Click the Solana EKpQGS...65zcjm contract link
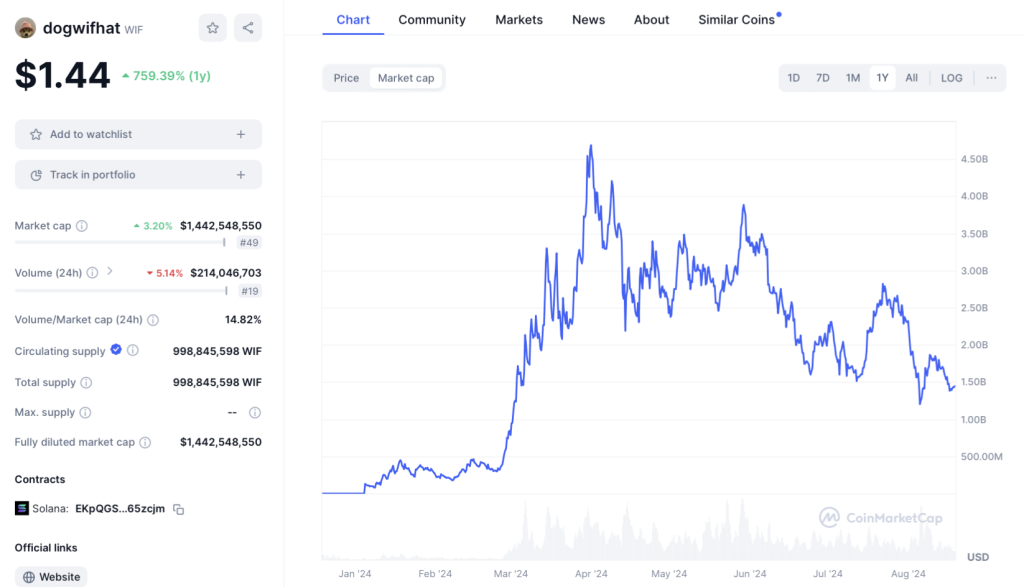 120,509
